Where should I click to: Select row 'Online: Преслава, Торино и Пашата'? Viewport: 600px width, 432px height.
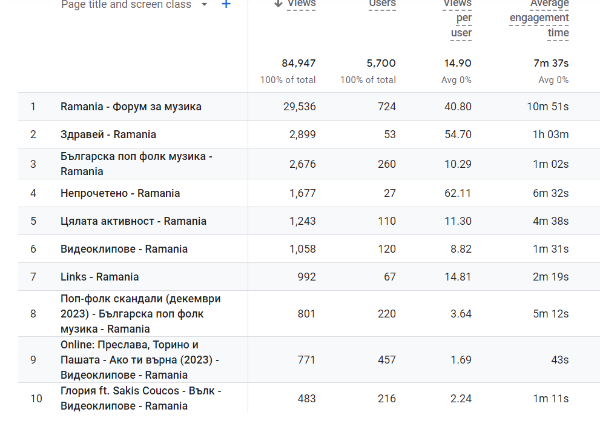tap(309, 360)
